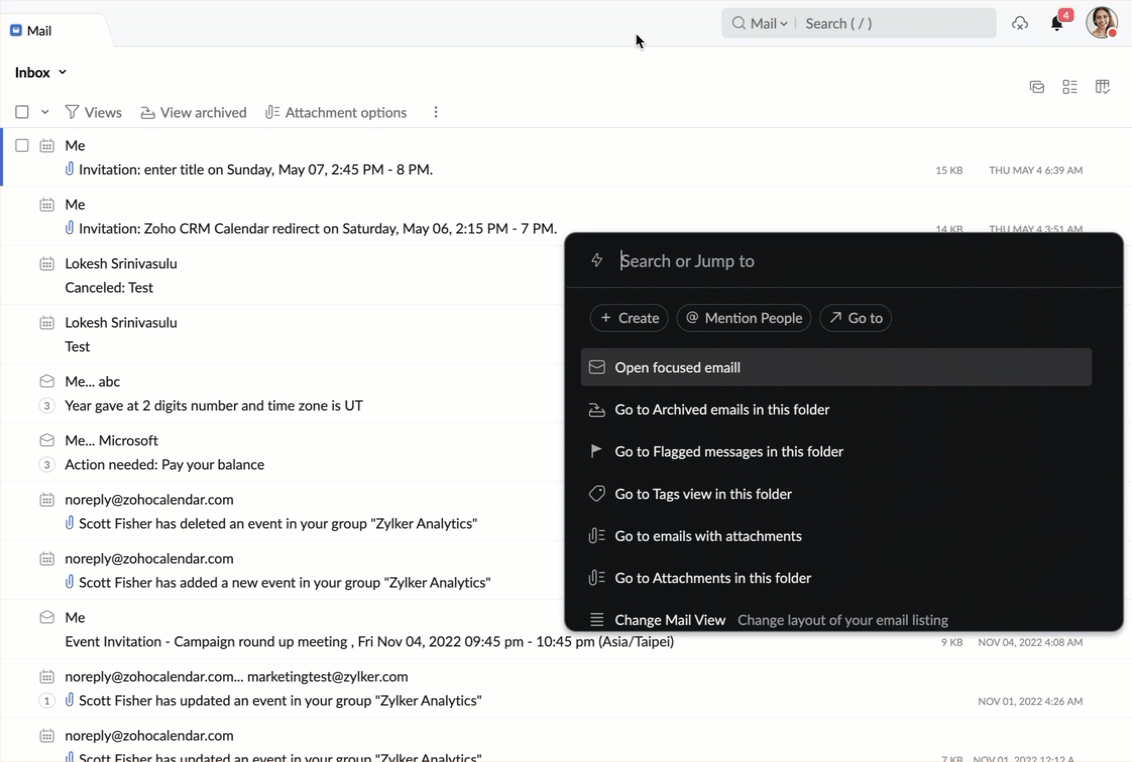1132x762 pixels.
Task: Open the Mail search scope dropdown
Action: (761, 24)
